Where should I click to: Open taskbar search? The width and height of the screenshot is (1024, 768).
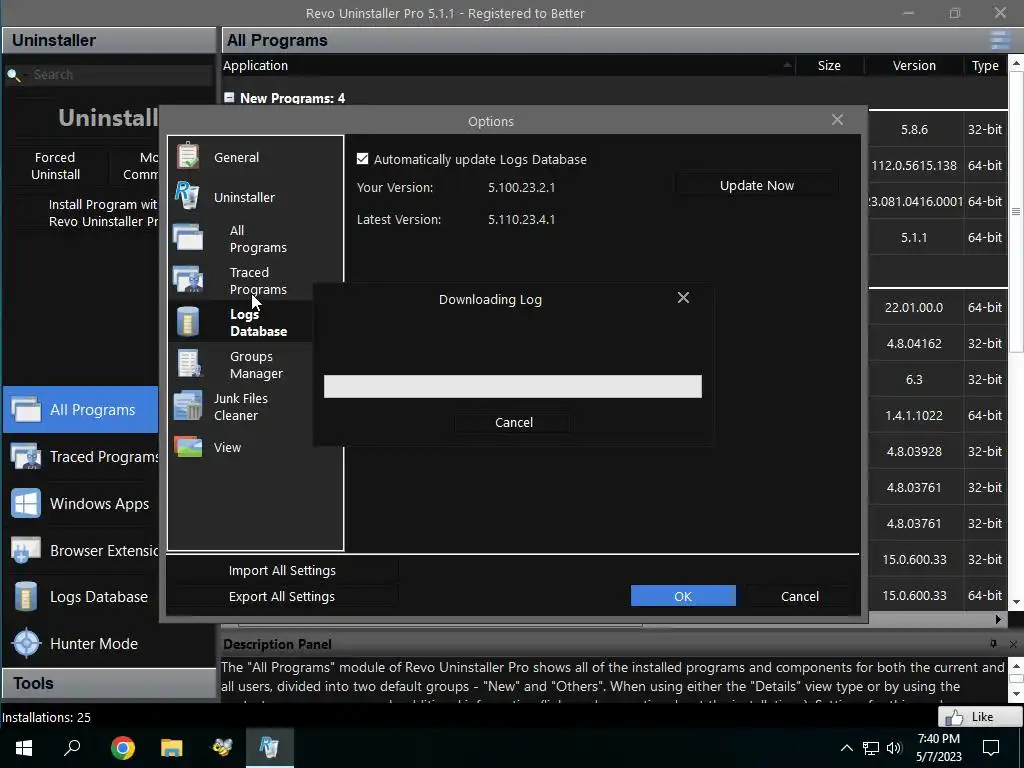pyautogui.click(x=72, y=747)
